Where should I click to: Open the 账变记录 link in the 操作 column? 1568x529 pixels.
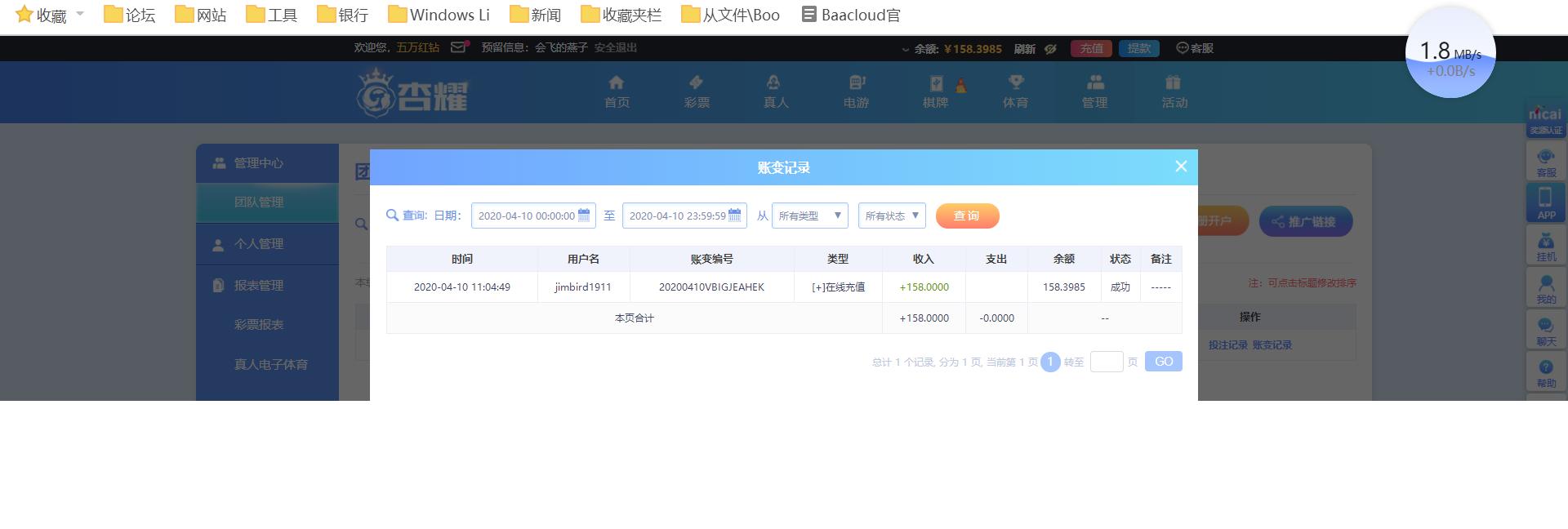[x=1272, y=345]
